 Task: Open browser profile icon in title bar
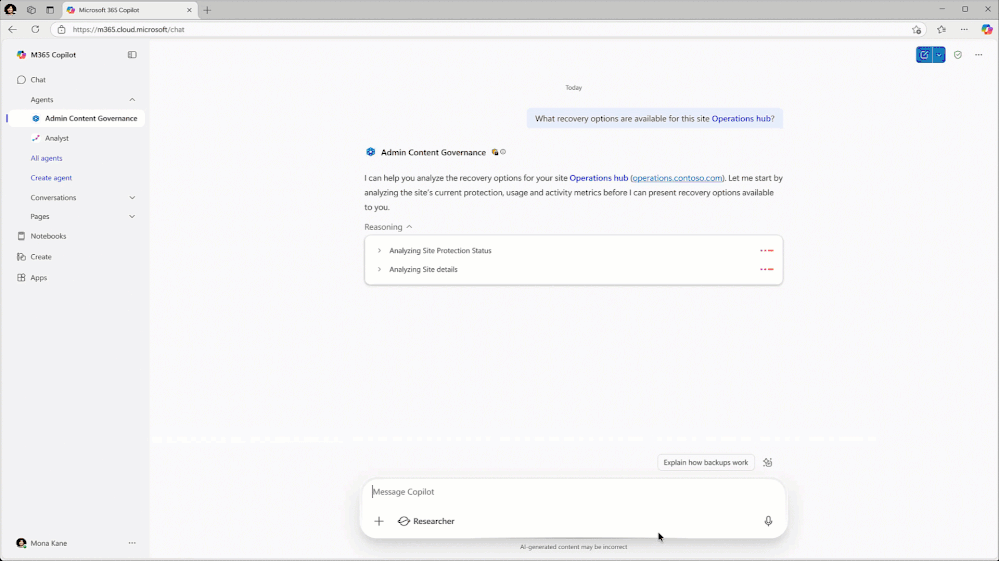click(10, 10)
